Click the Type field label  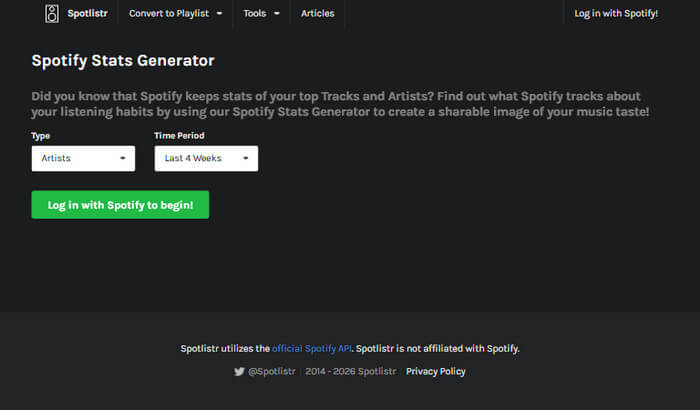(x=41, y=136)
